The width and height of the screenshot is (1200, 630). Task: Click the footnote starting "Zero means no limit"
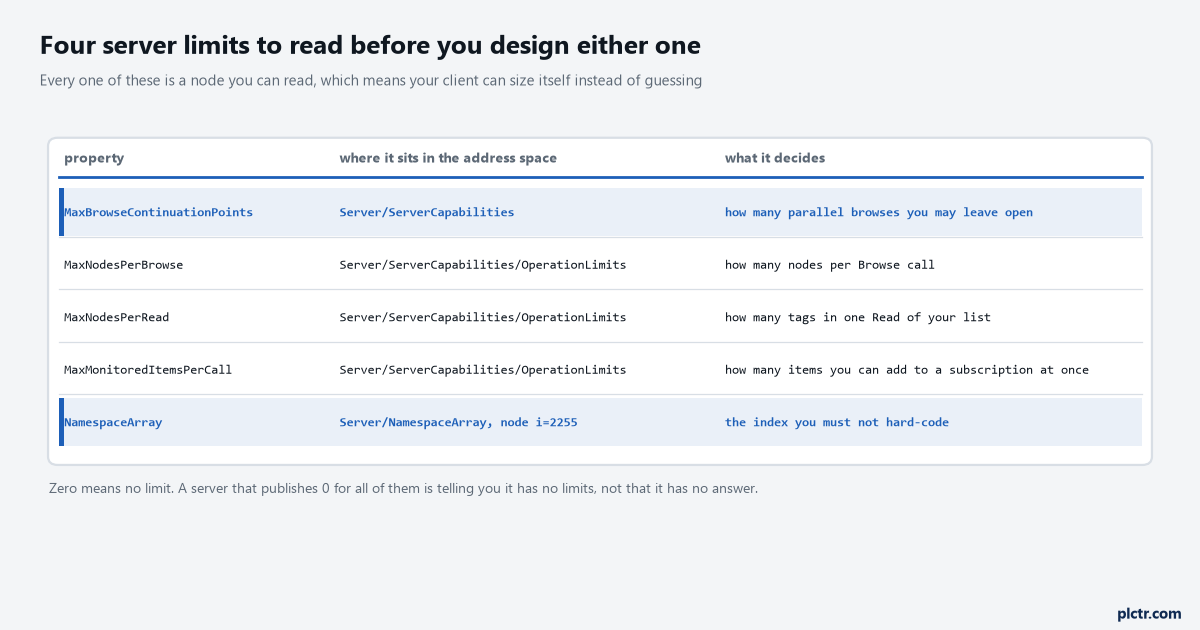[403, 489]
